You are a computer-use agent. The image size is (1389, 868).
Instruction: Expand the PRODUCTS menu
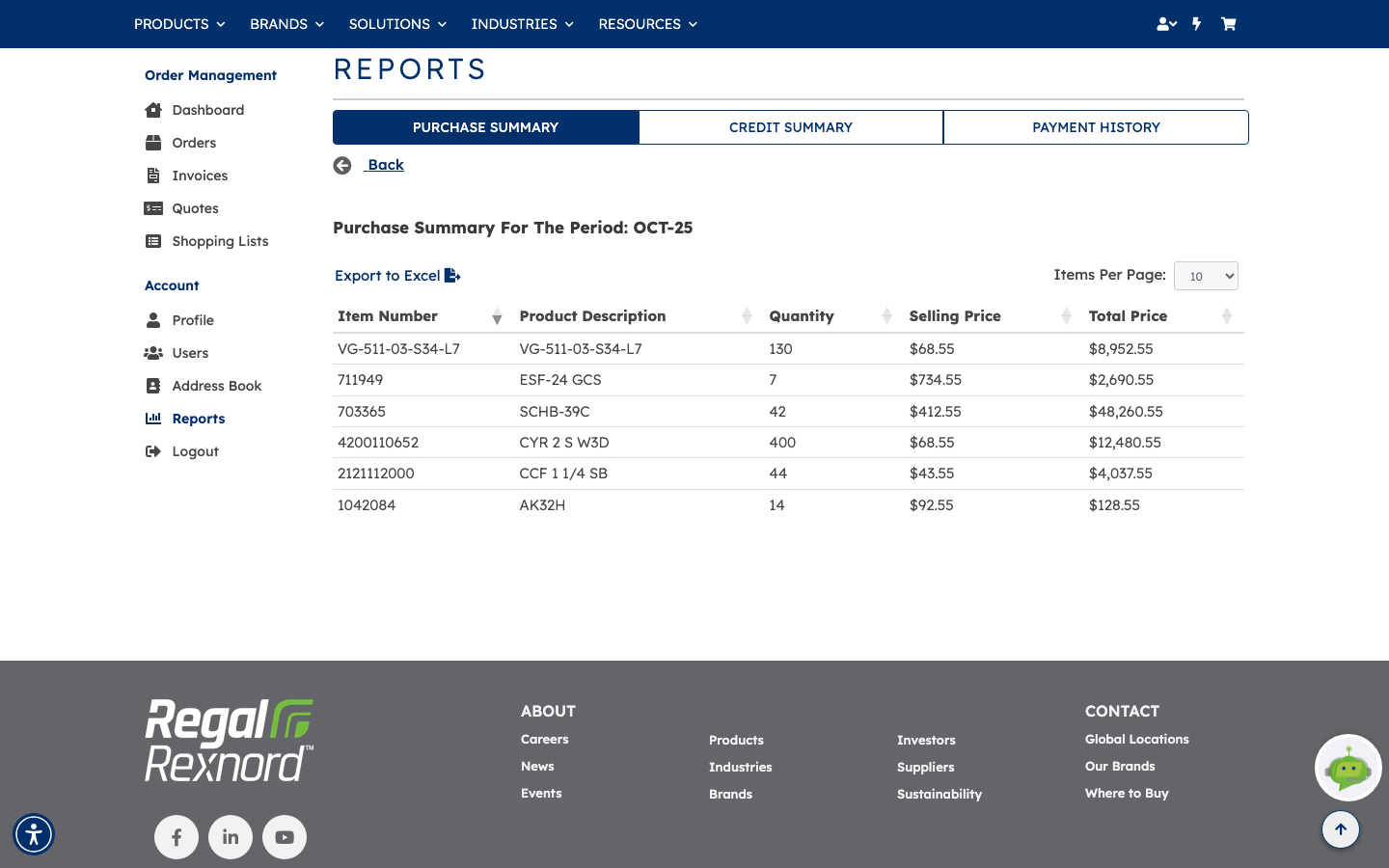(179, 24)
